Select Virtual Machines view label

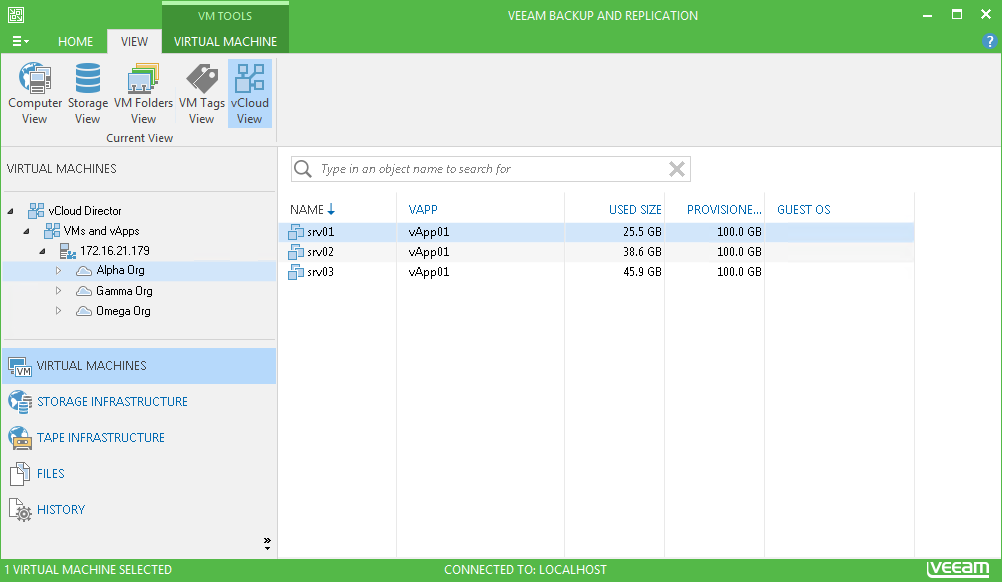click(x=91, y=365)
